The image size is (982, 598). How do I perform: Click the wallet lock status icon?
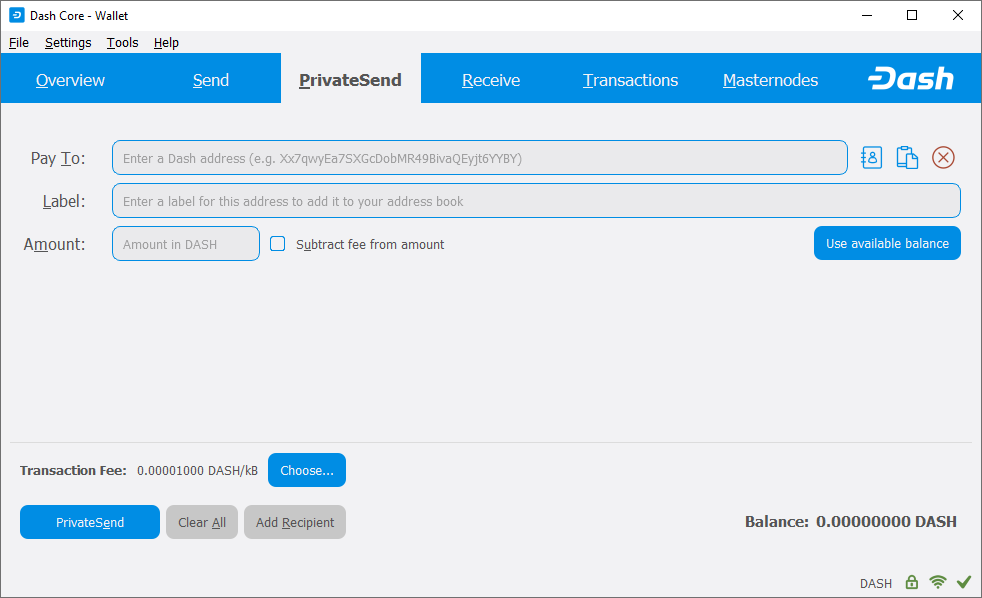(912, 582)
